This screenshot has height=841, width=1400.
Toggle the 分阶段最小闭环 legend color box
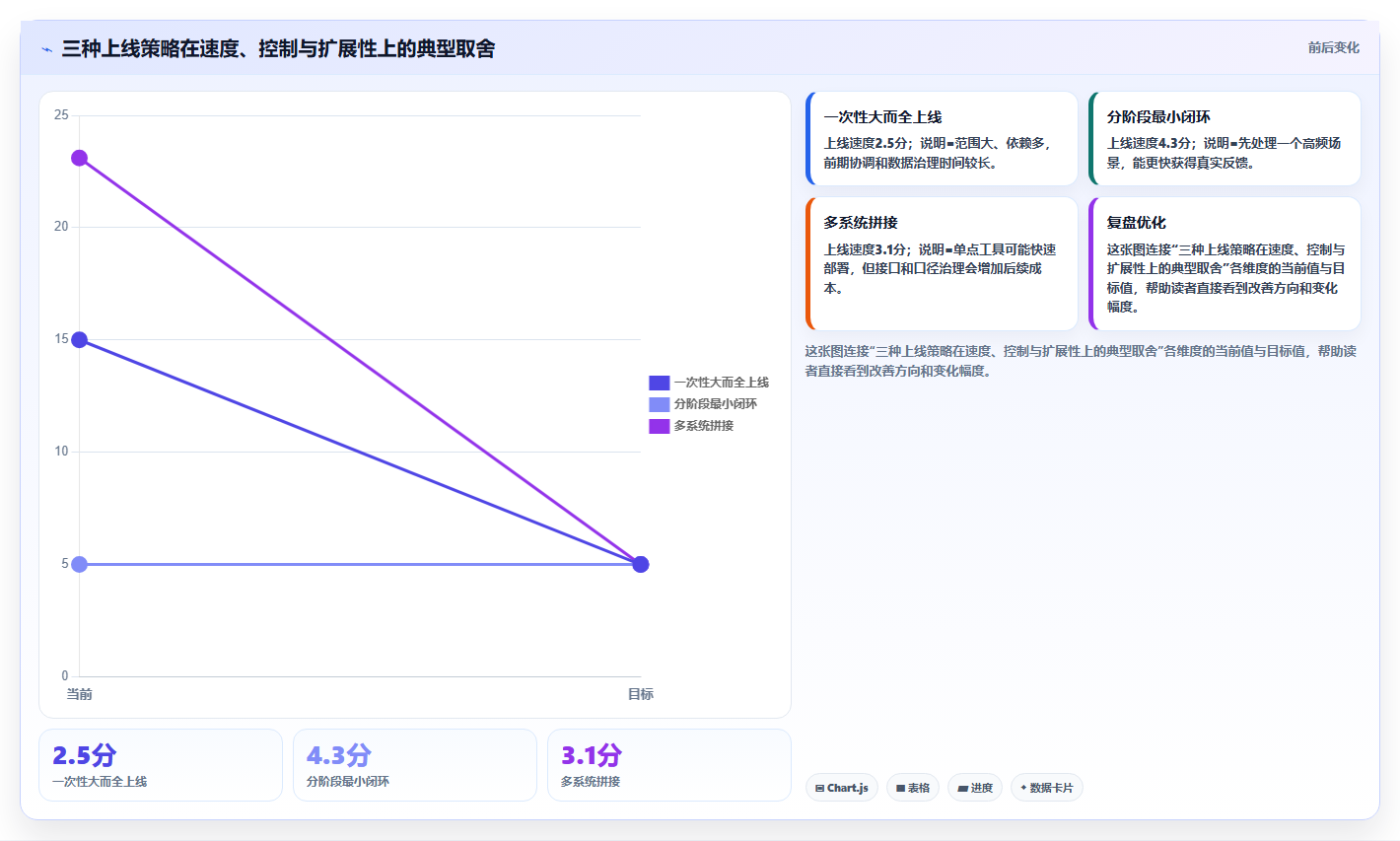[660, 404]
